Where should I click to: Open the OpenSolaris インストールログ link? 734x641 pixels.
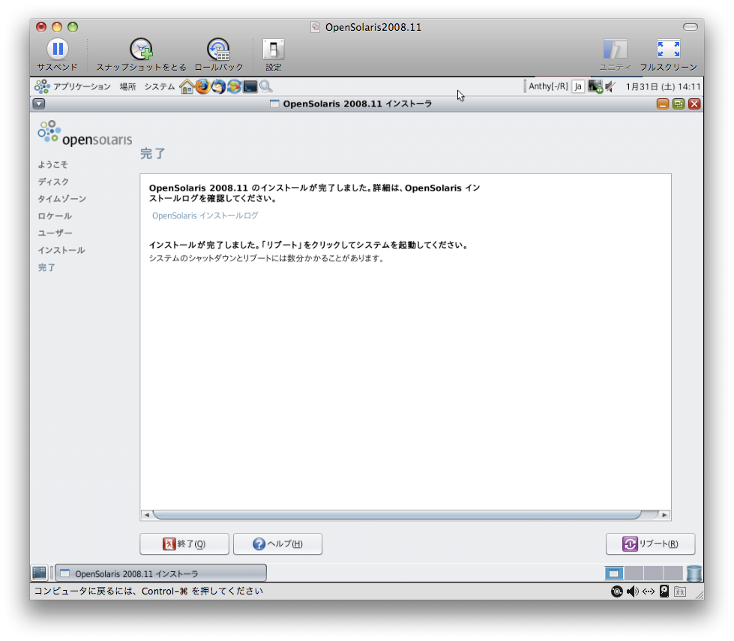click(205, 215)
